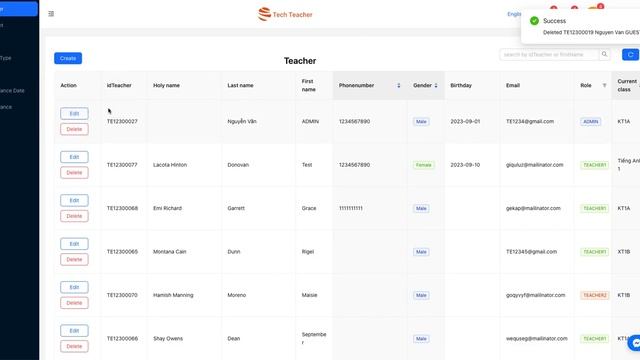Delete teacher TE12300070
Image resolution: width=640 pixels, height=360 pixels.
tap(74, 303)
